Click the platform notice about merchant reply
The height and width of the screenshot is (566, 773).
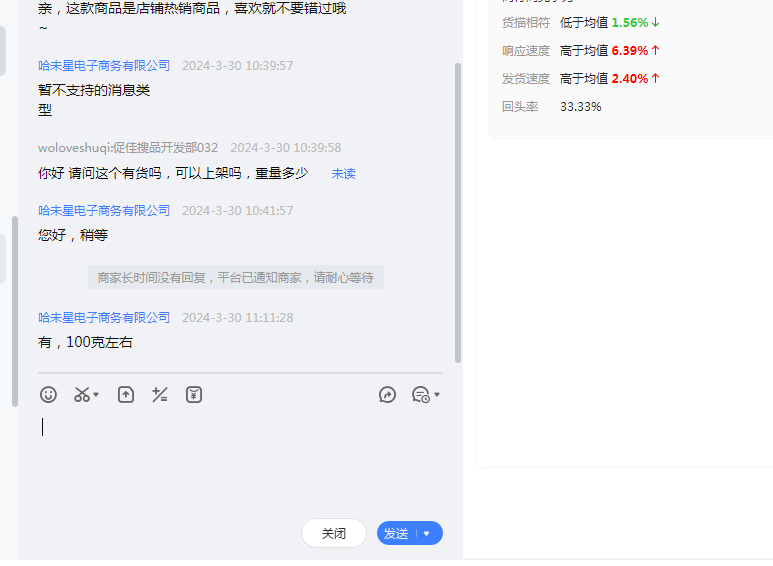[235, 277]
